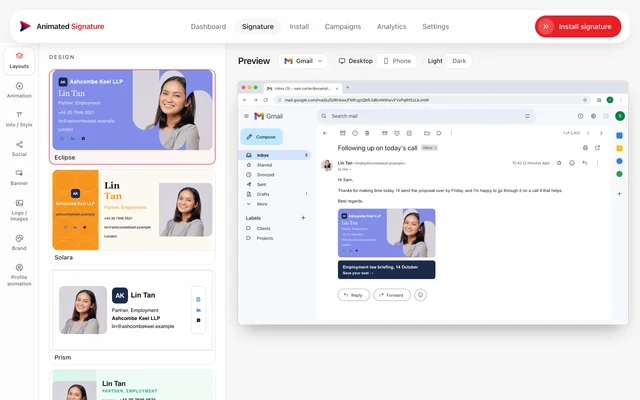
Task: Select the Prism signature layout
Action: [132, 317]
